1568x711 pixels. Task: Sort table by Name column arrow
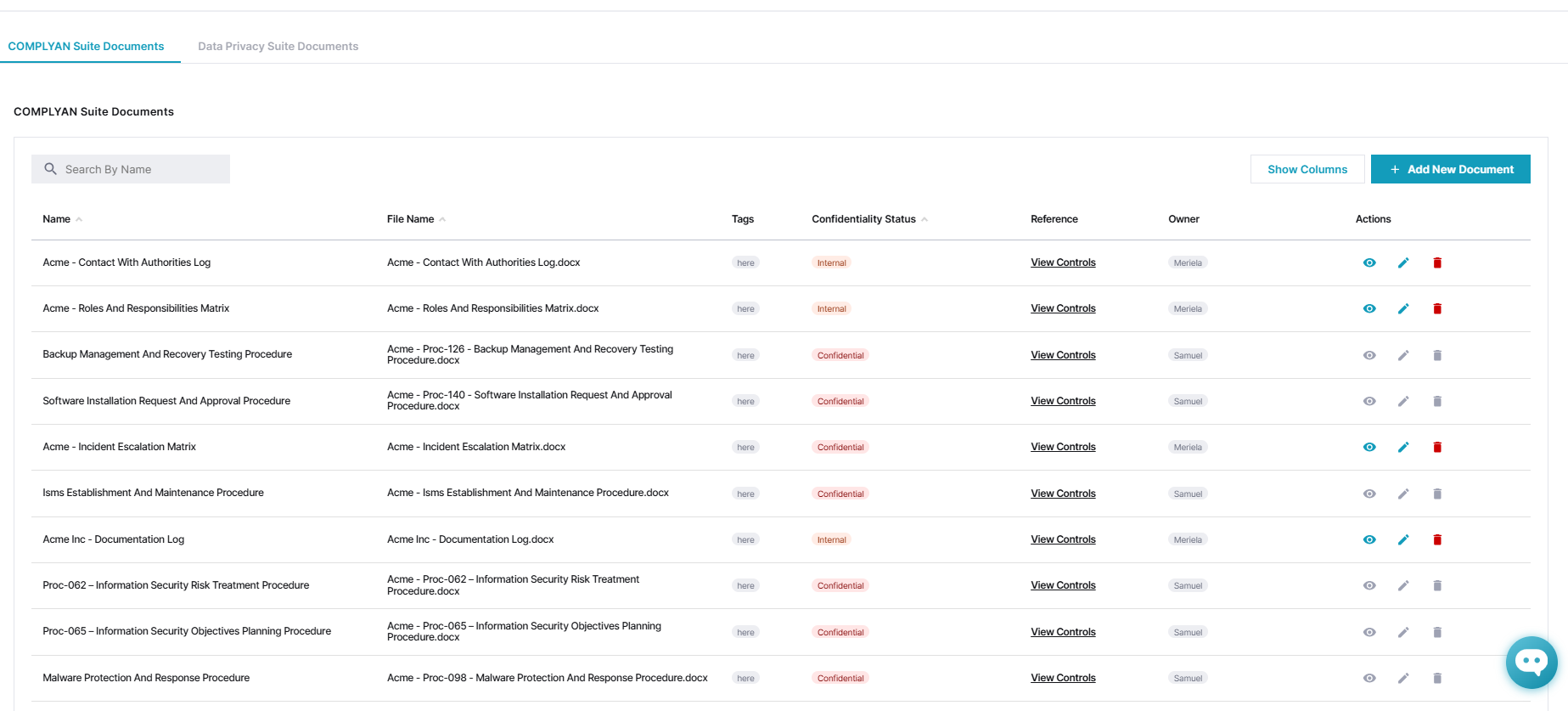coord(79,219)
